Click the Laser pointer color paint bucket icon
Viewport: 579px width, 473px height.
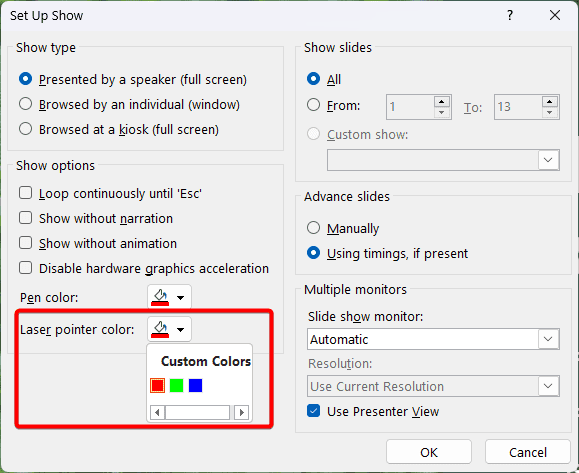[x=160, y=329]
